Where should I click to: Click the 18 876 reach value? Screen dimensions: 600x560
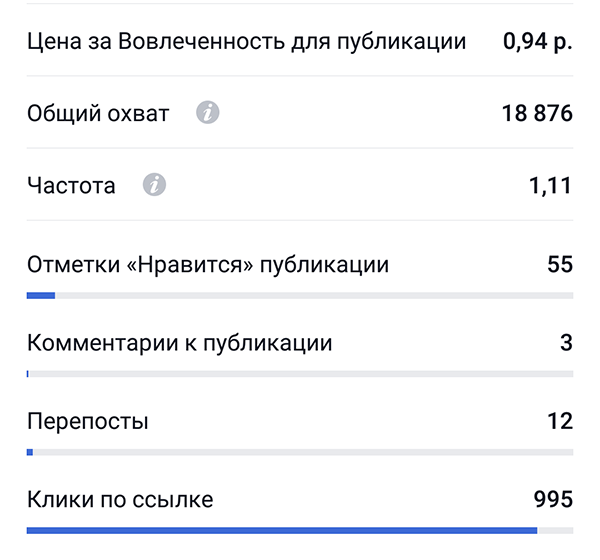click(537, 113)
